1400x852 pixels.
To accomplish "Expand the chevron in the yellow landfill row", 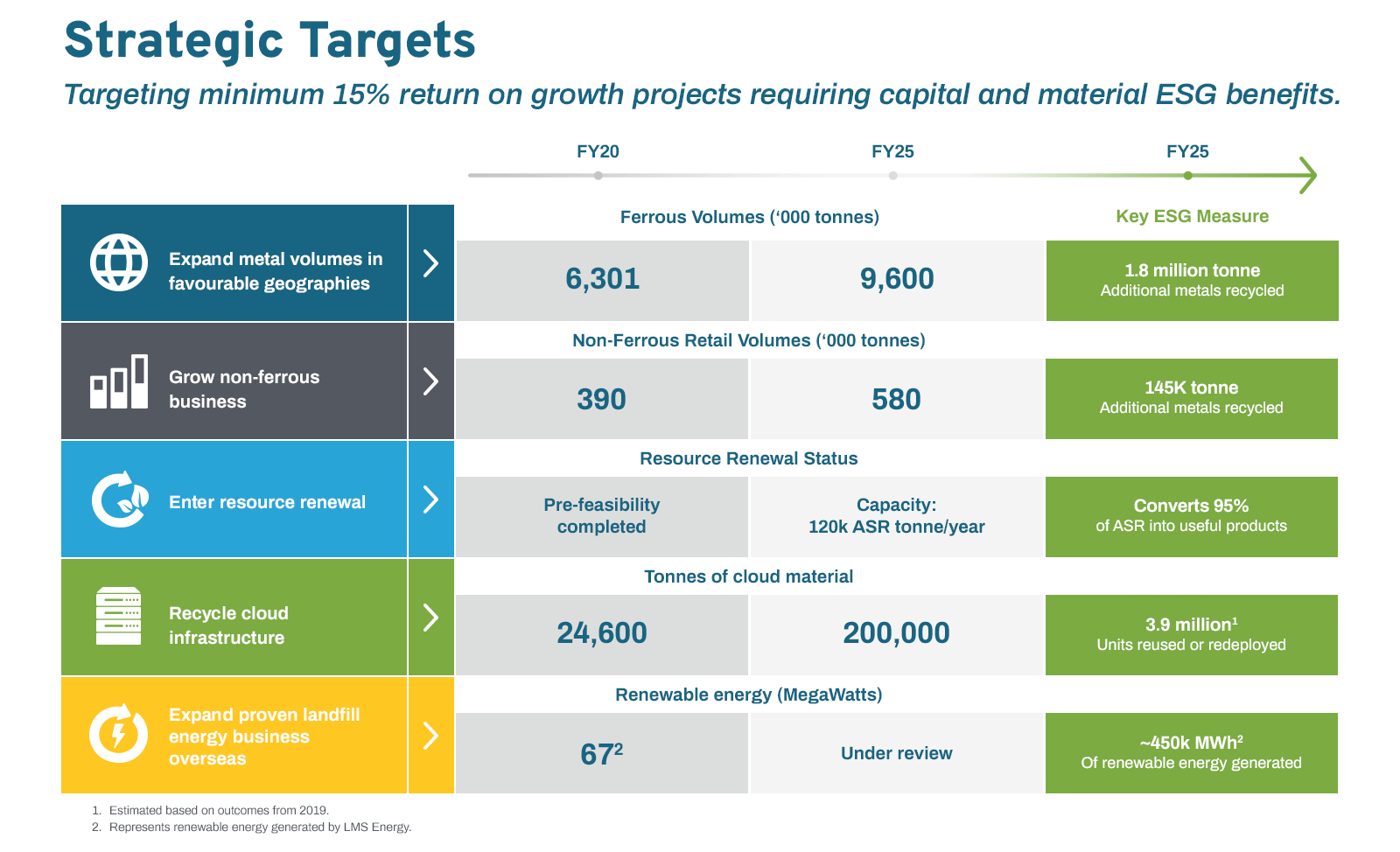I will click(430, 736).
